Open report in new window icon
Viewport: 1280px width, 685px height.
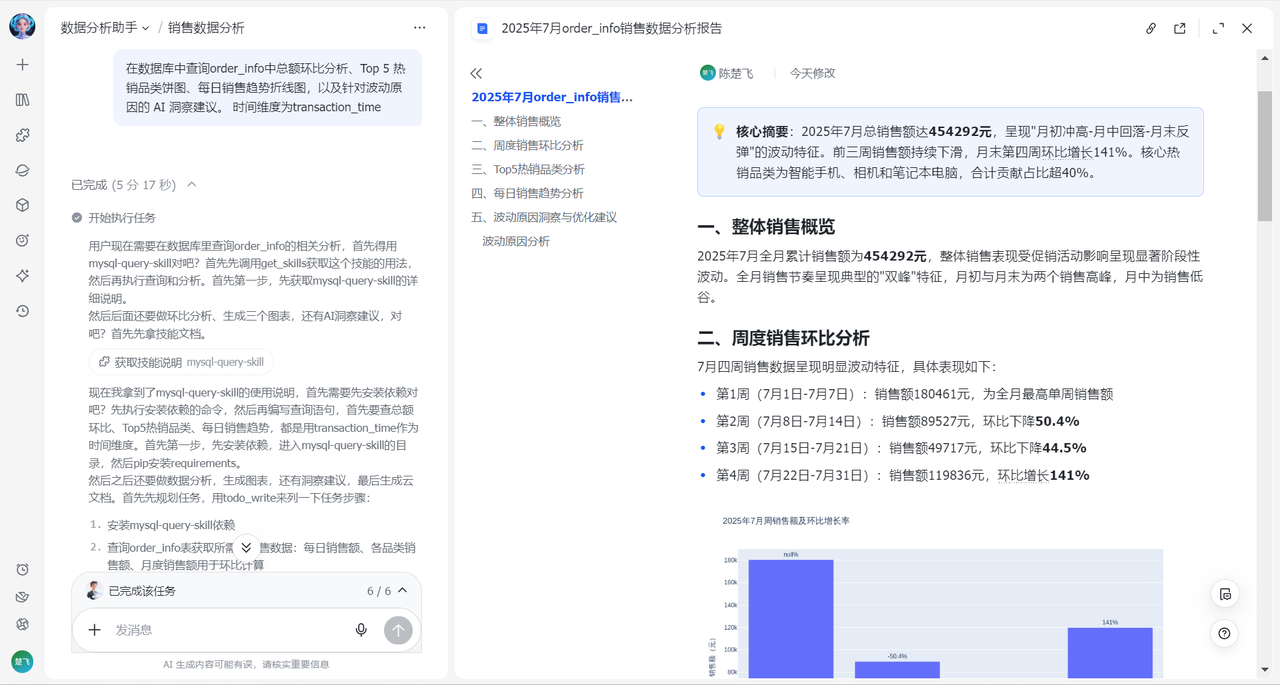[x=1180, y=29]
